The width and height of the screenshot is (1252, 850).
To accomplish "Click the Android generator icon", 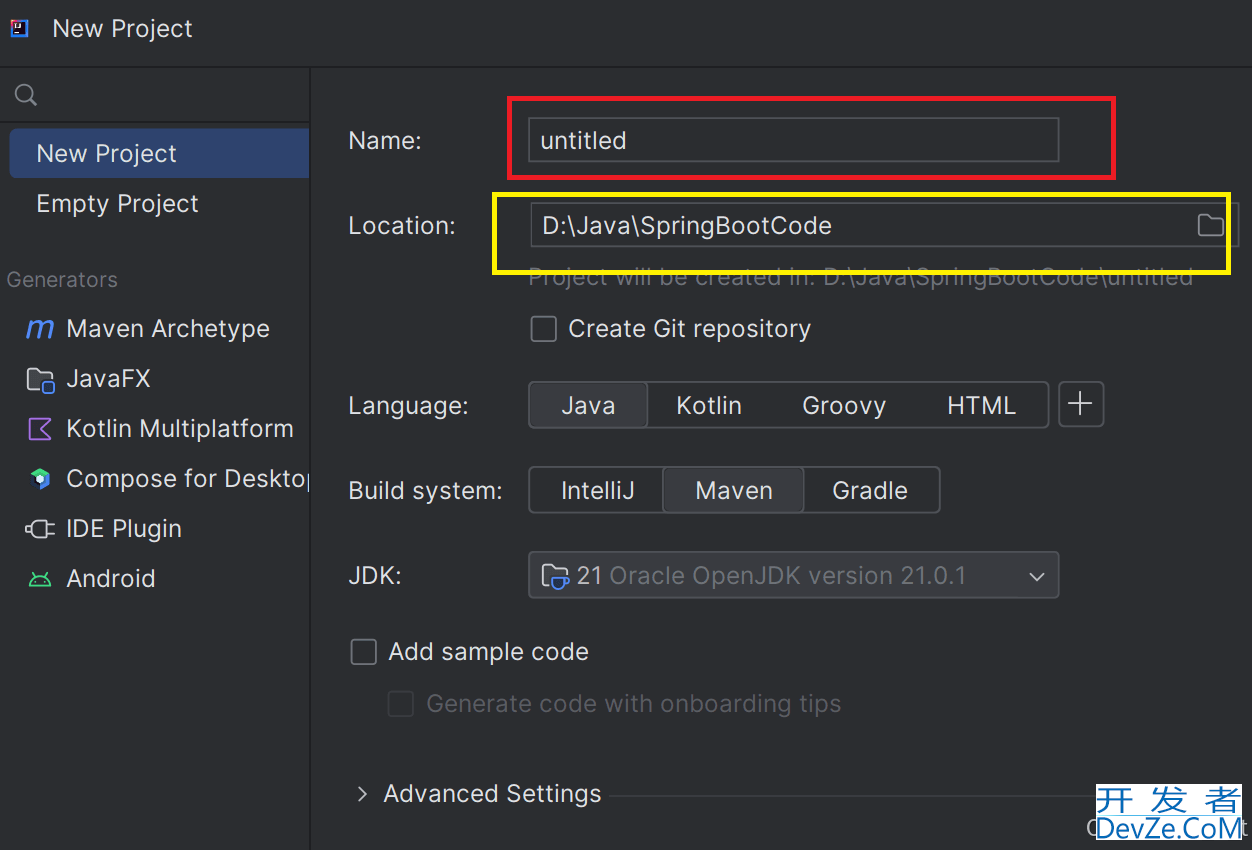I will click(x=40, y=579).
